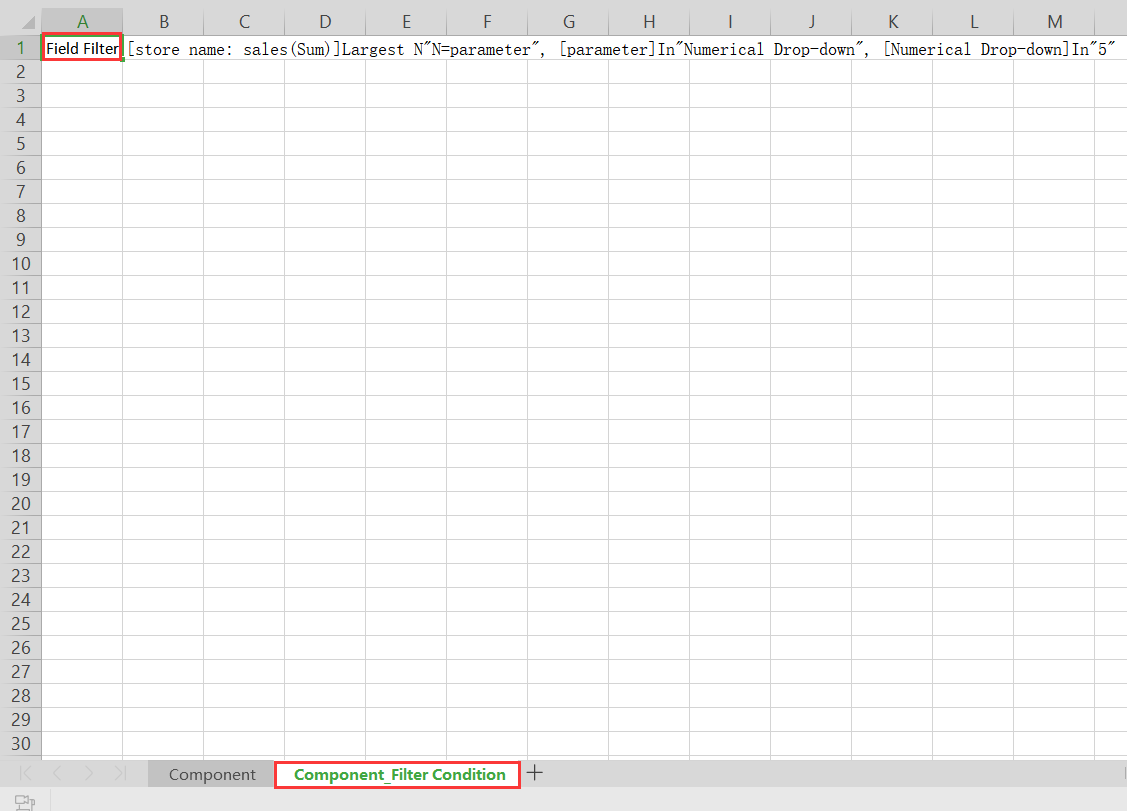Screen dimensions: 1127x811
Task: Go to previous sheet arrow
Action: [58, 773]
